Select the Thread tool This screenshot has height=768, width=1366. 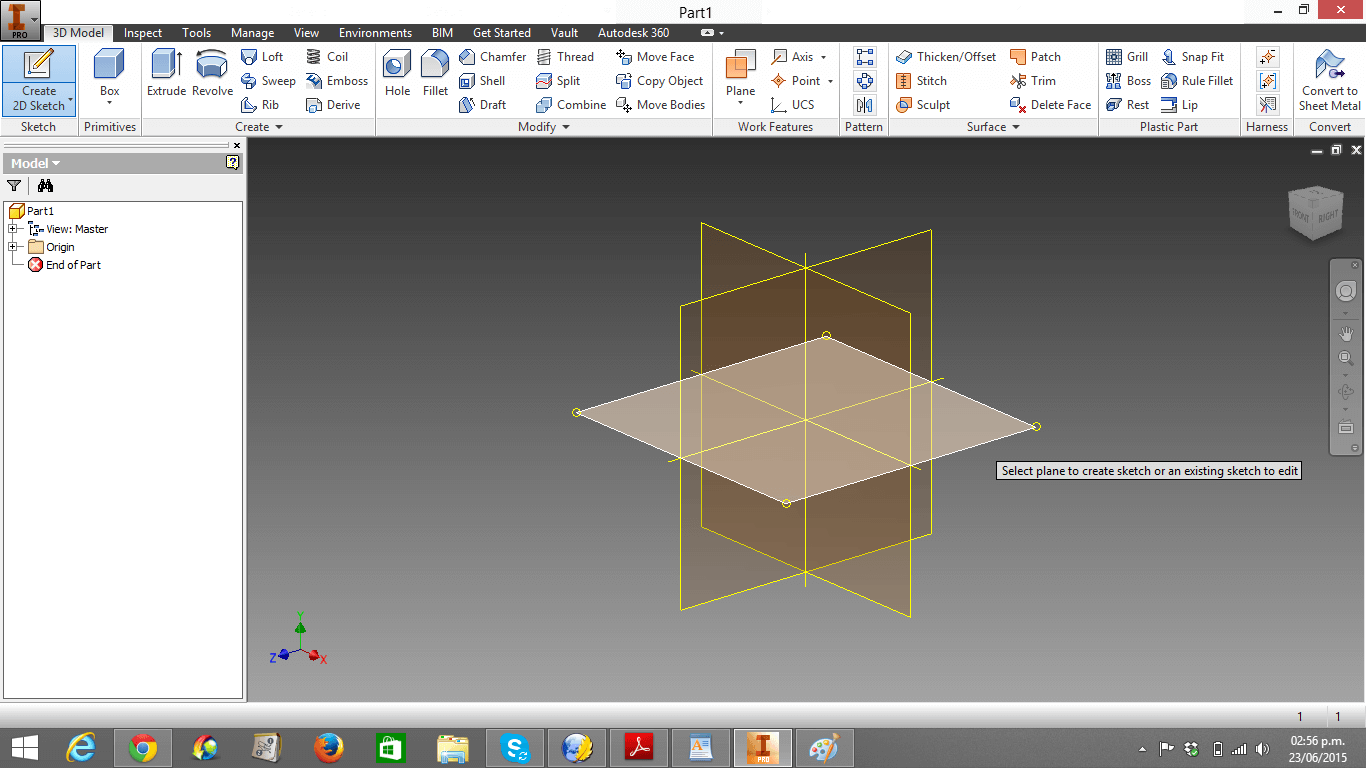pos(565,57)
